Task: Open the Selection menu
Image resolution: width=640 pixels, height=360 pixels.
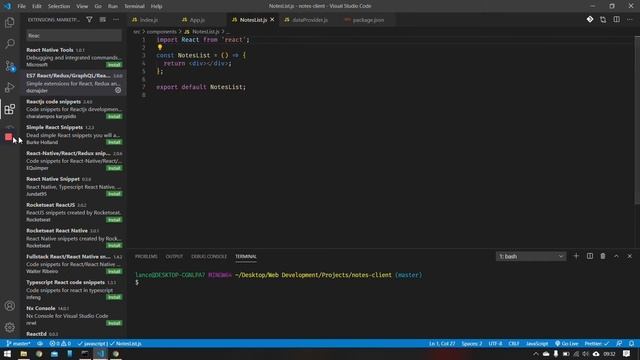Action: (59, 6)
